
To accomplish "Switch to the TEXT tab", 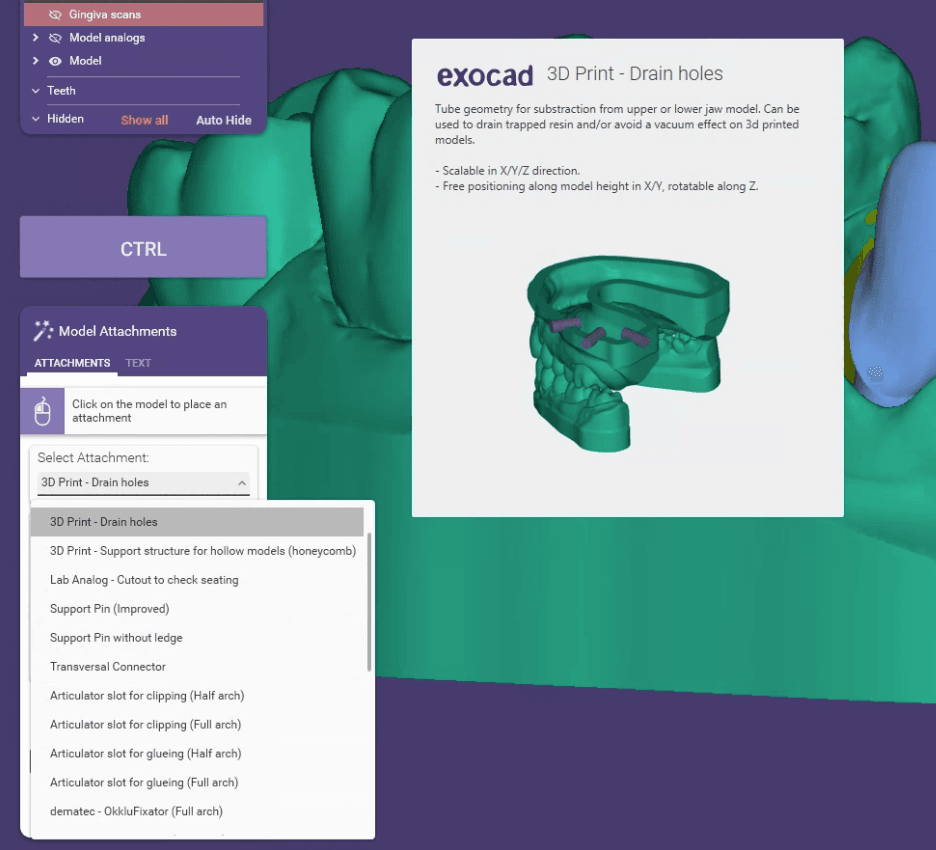I will (138, 363).
